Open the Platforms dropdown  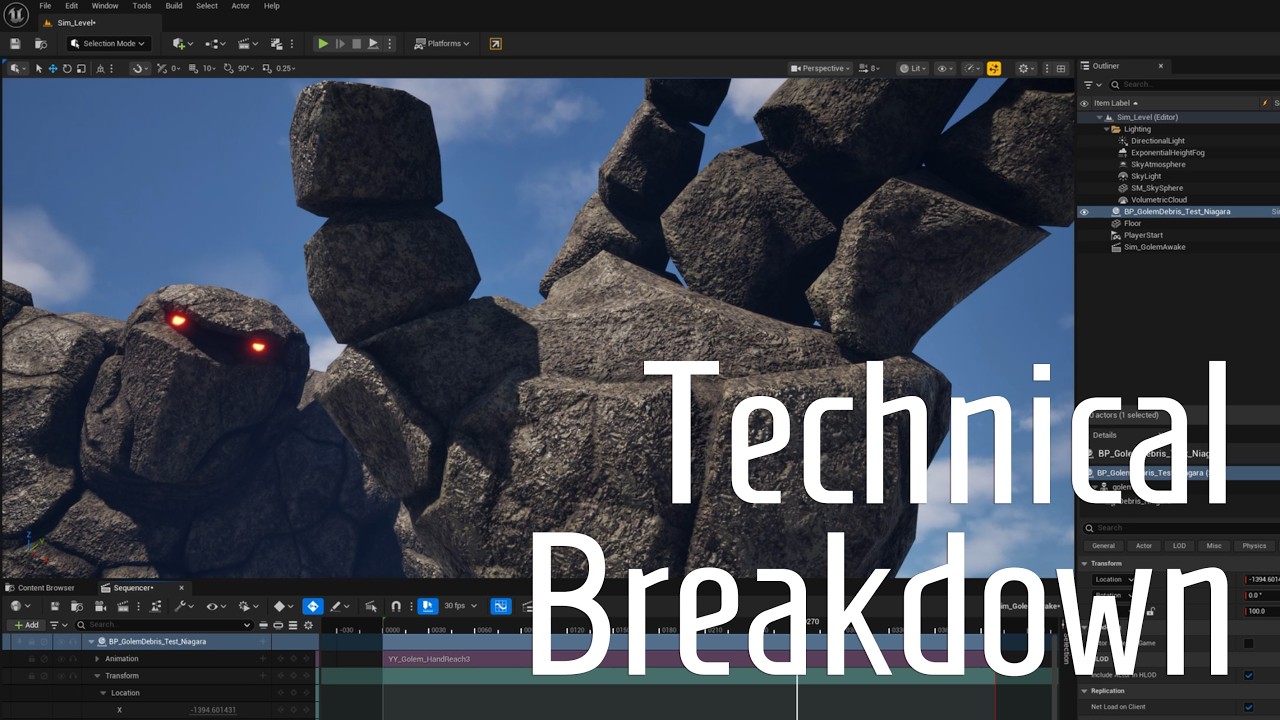[x=441, y=44]
